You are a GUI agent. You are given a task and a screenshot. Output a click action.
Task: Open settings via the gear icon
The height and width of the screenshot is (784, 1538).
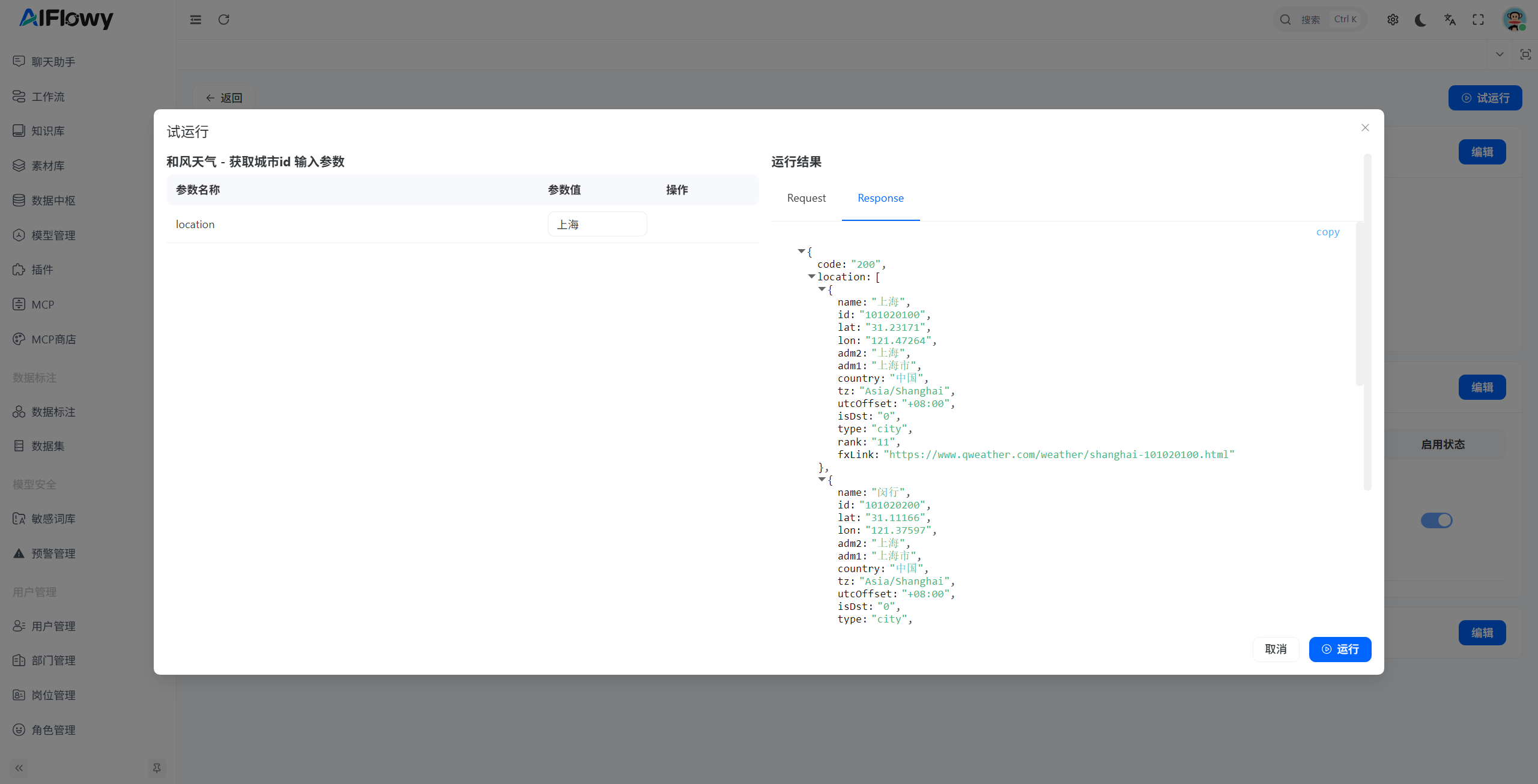click(1393, 20)
